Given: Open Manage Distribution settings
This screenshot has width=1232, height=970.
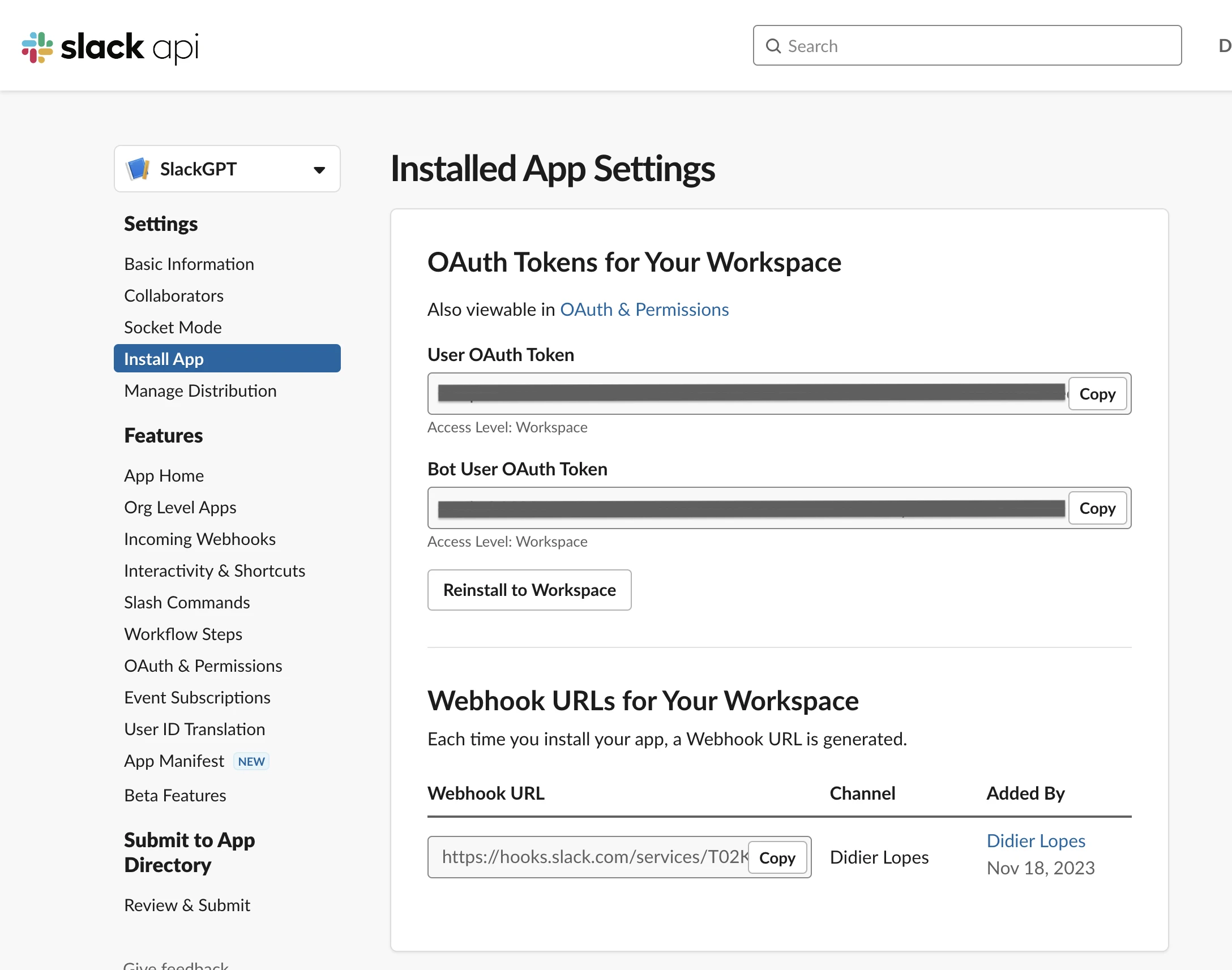Looking at the screenshot, I should [200, 390].
